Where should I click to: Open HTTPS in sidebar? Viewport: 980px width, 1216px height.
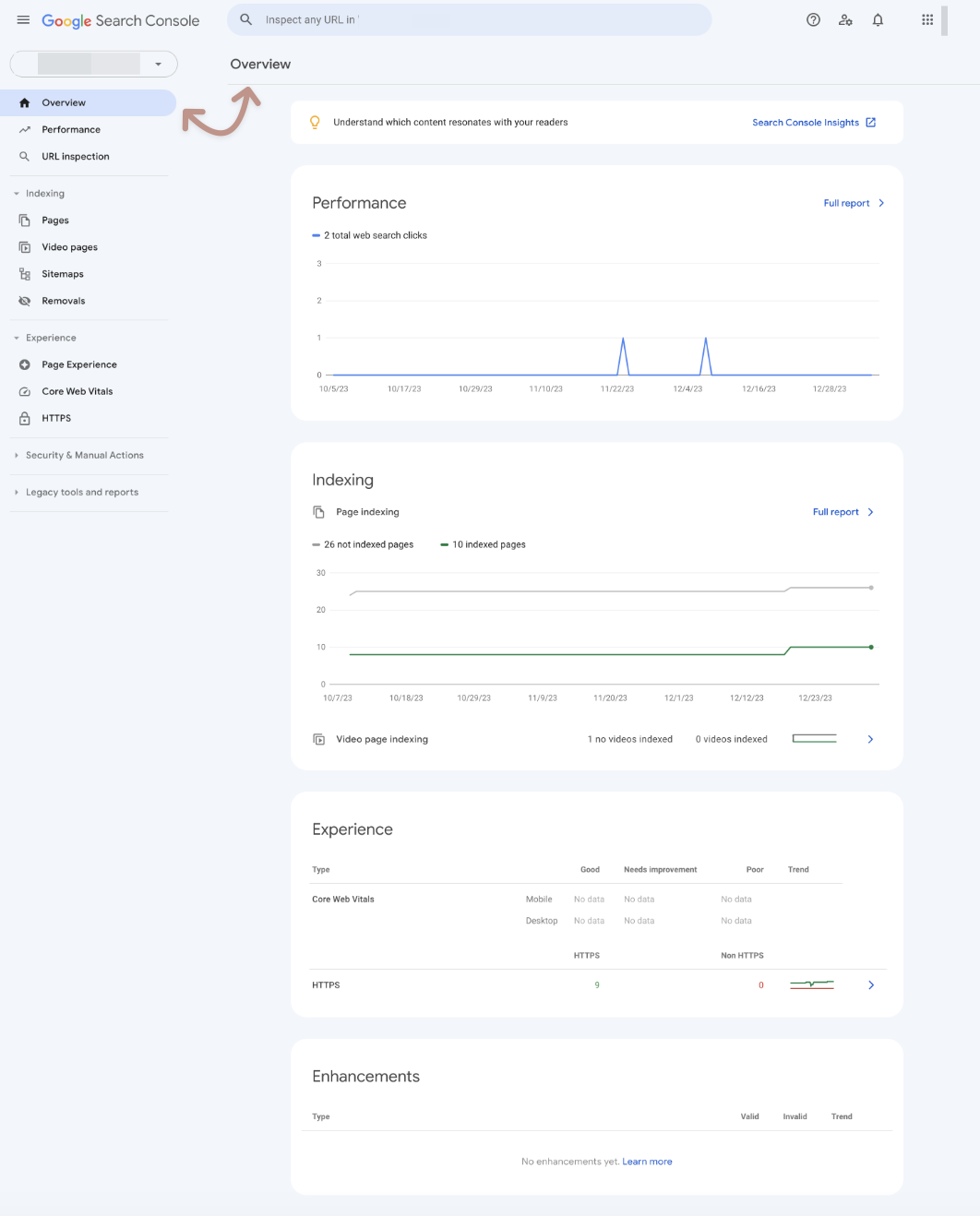click(88, 418)
